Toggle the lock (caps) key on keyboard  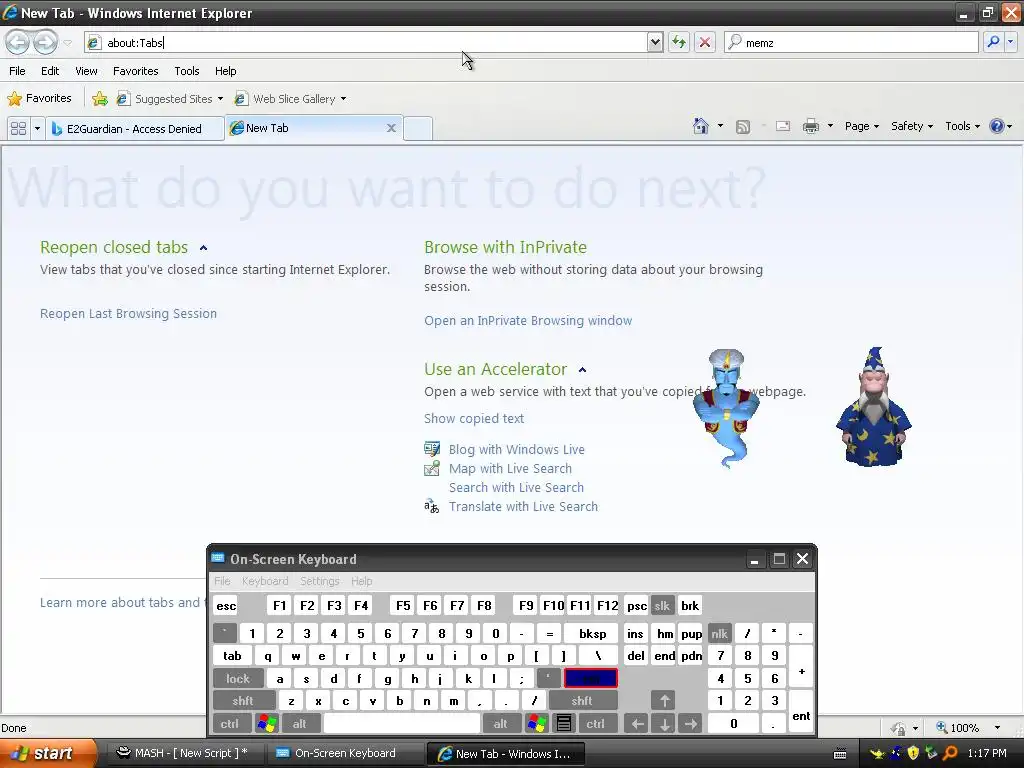[x=238, y=679]
